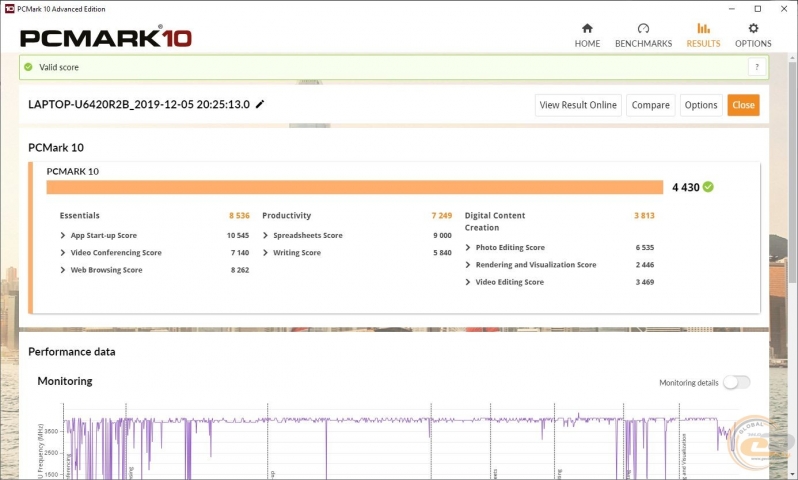Click Spreadsheets value 9 000

pyautogui.click(x=442, y=235)
